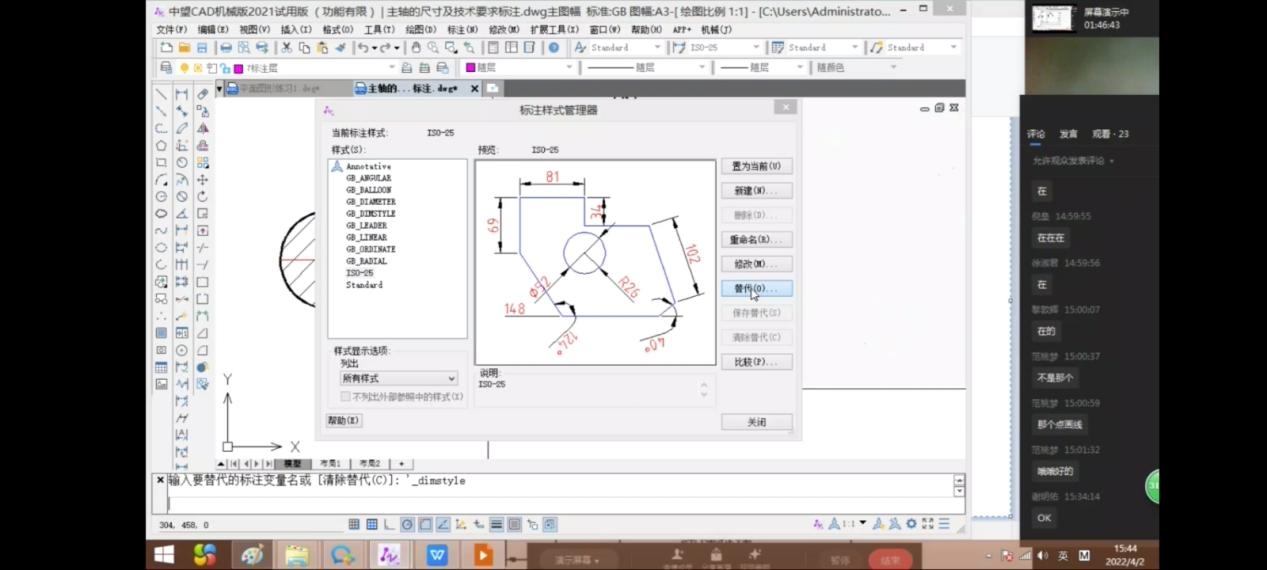Open the 标注(N) menu
1267x570 pixels.
click(x=462, y=30)
